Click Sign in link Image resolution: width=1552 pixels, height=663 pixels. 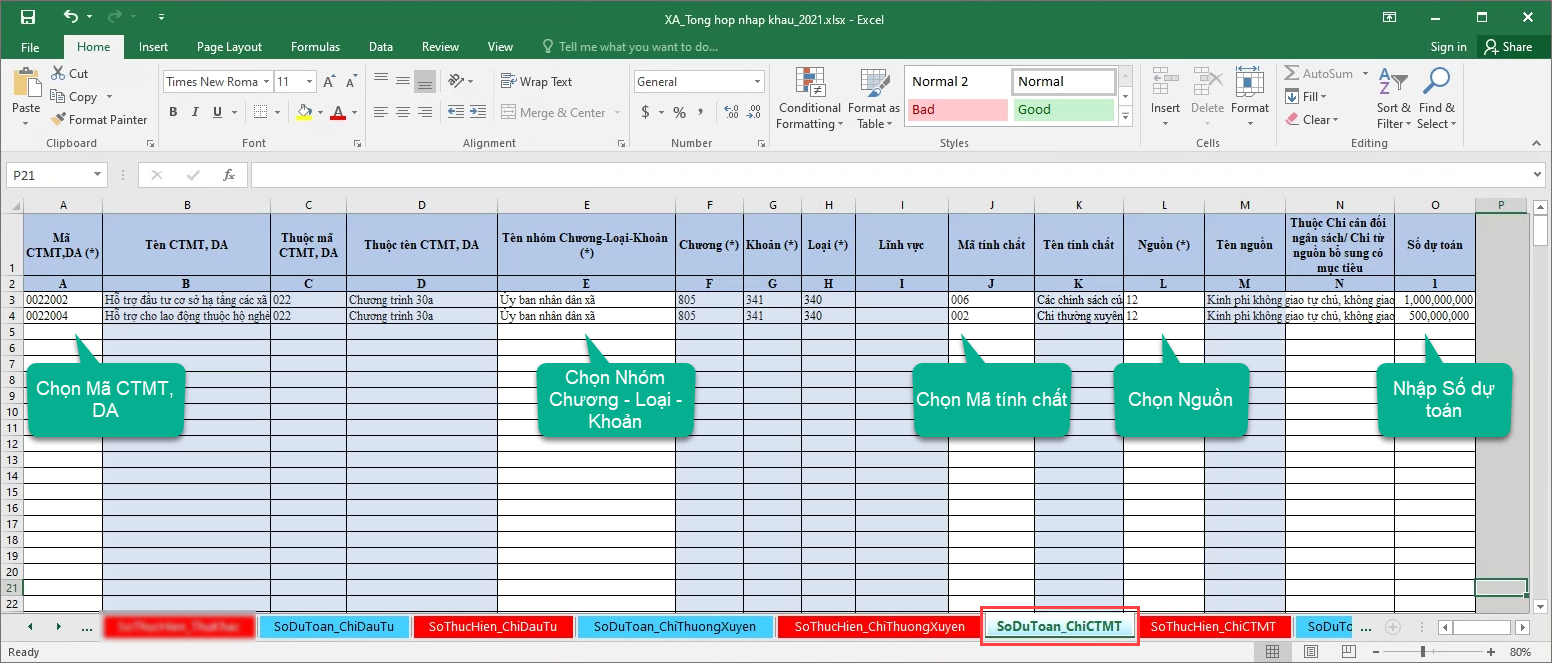1448,47
